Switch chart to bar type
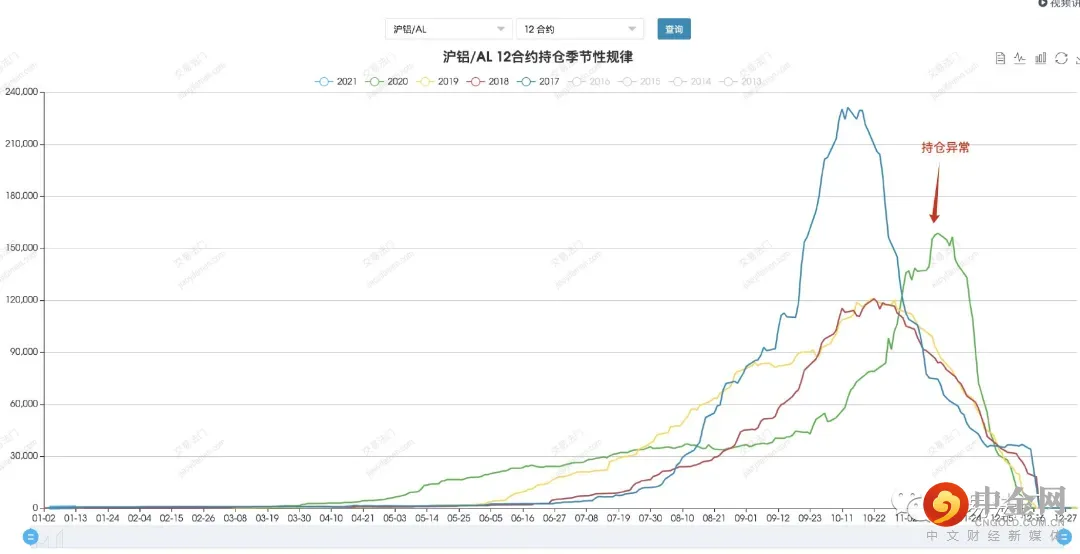 (x=1041, y=58)
